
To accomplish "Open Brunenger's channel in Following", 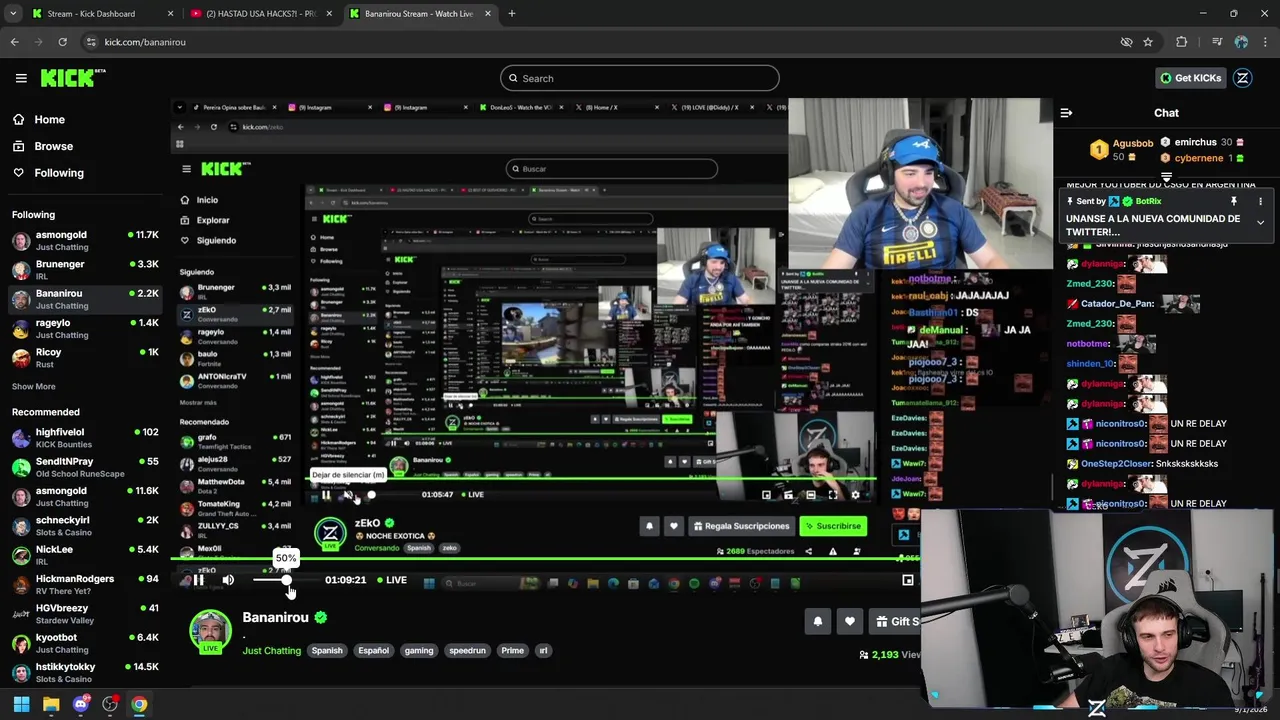I will click(84, 270).
